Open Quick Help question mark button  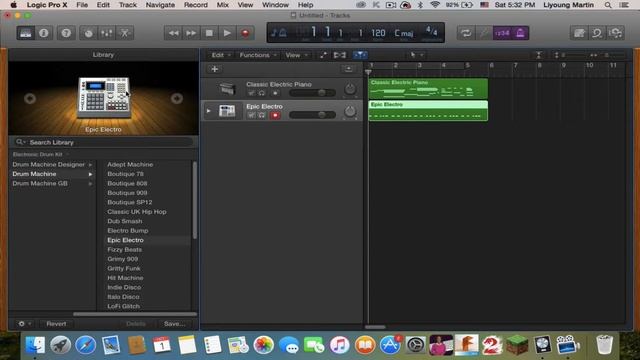coord(66,33)
